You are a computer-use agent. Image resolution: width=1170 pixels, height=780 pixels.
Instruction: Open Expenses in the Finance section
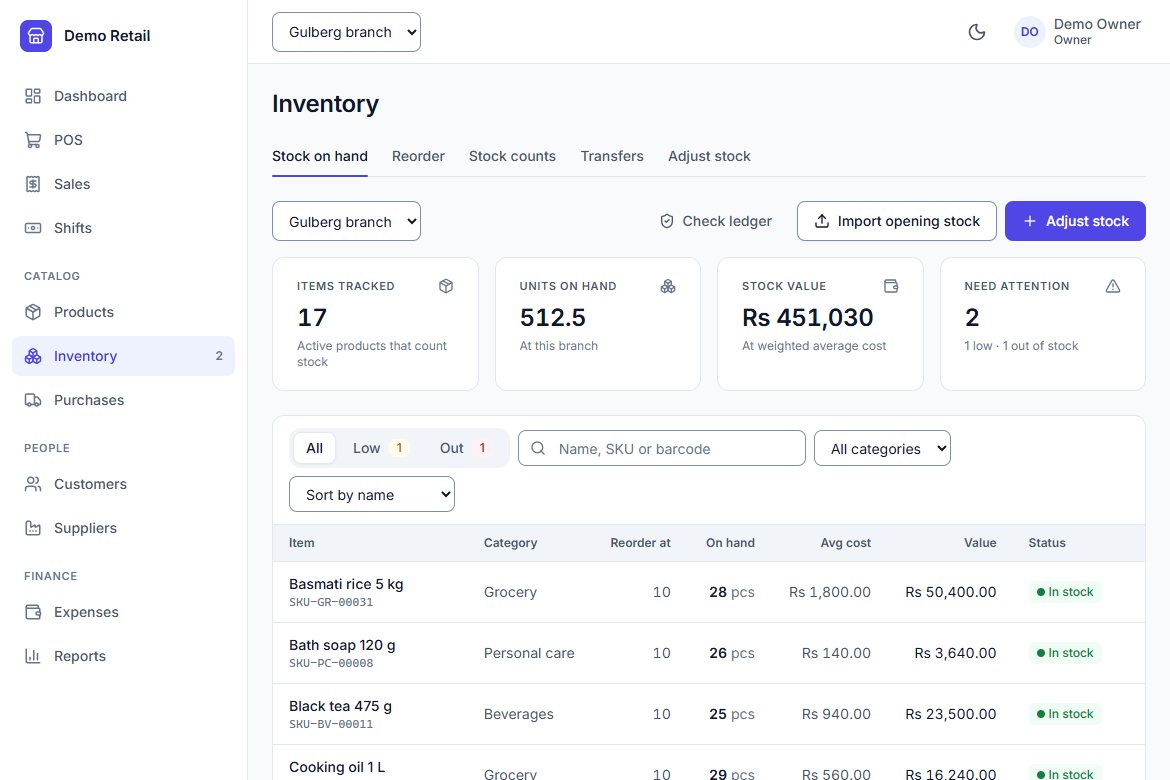coord(123,612)
